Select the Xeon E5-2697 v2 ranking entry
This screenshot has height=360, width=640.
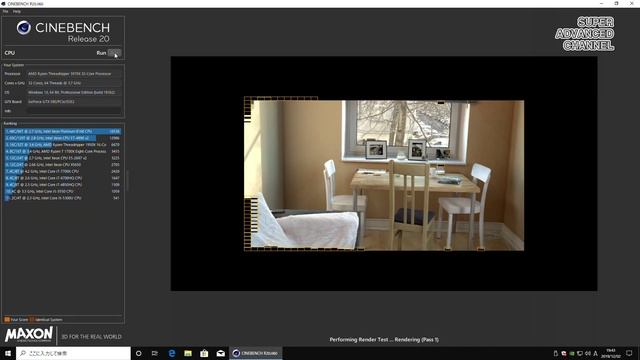pos(62,158)
